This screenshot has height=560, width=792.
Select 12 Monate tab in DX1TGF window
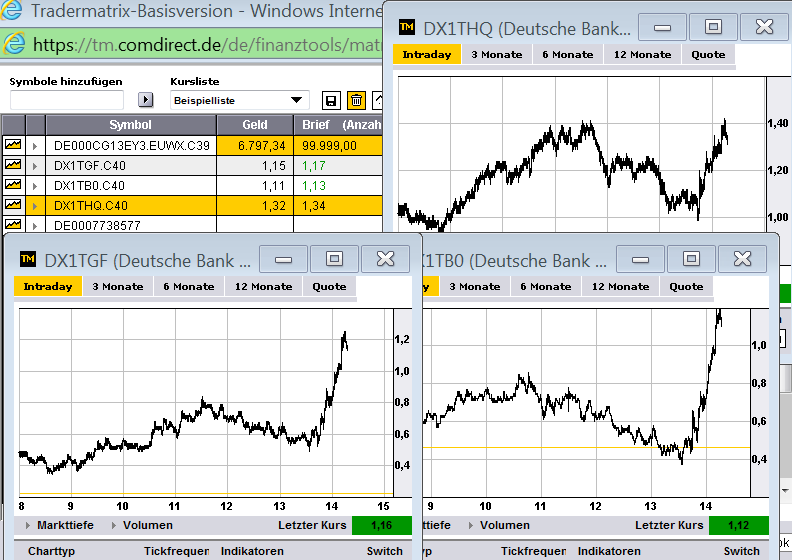(x=264, y=286)
